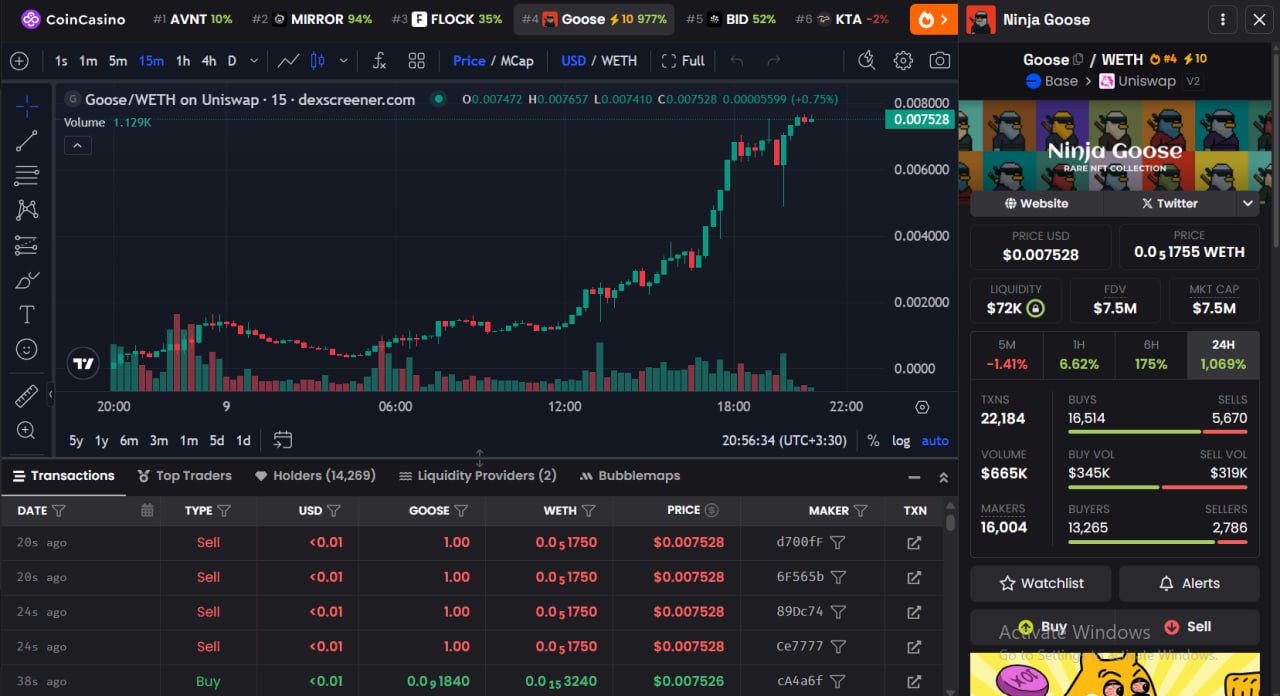The image size is (1280, 696).
Task: Add symbol with the plus icon
Action: (19, 61)
